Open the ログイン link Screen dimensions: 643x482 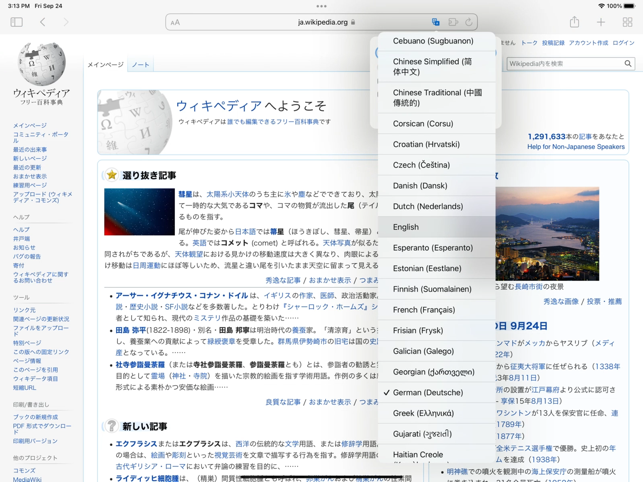(623, 43)
